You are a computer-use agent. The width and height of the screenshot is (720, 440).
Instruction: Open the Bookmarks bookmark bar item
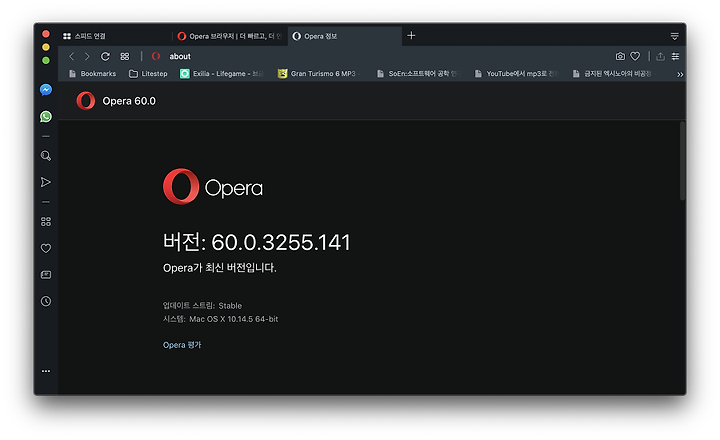coord(92,74)
